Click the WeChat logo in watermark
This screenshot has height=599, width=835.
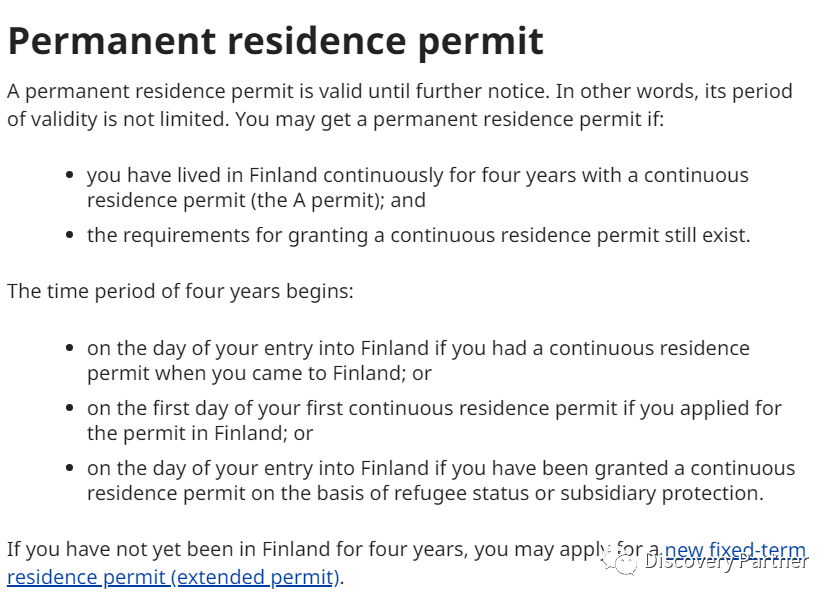(x=619, y=562)
